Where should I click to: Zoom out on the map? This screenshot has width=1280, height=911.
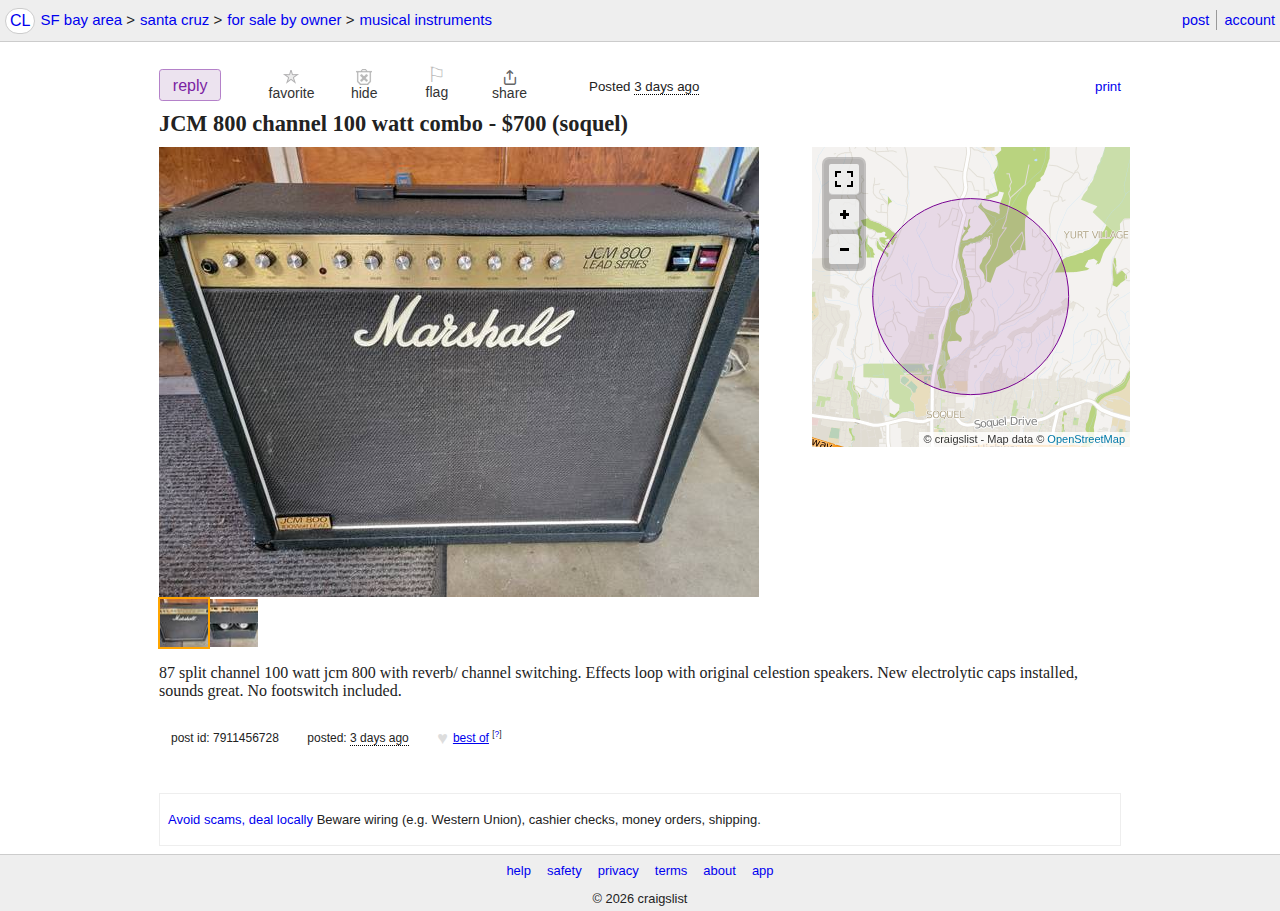[x=844, y=249]
